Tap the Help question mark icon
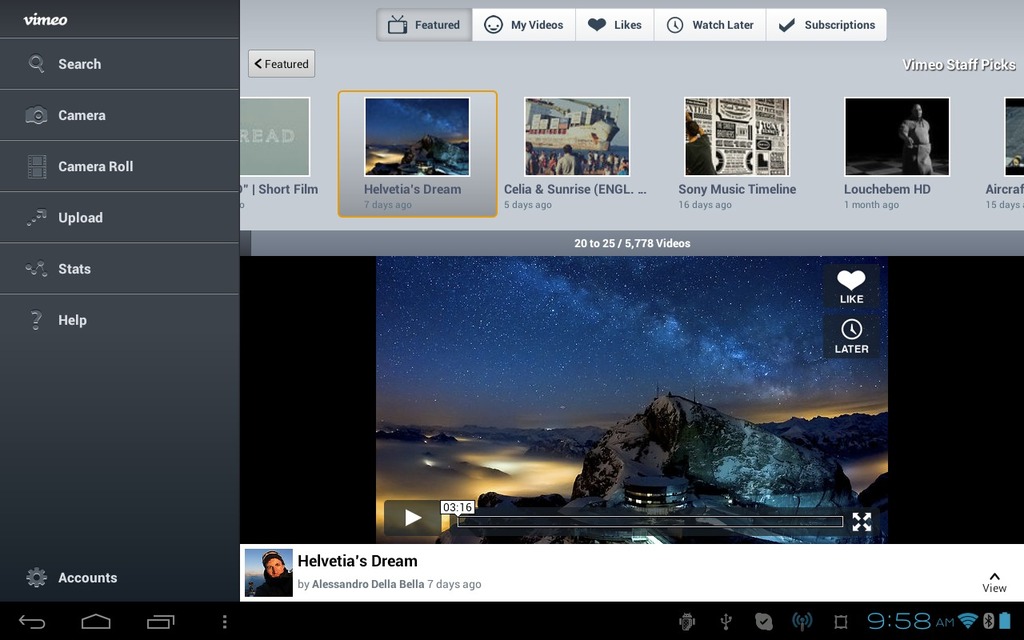The image size is (1024, 640). tap(37, 320)
